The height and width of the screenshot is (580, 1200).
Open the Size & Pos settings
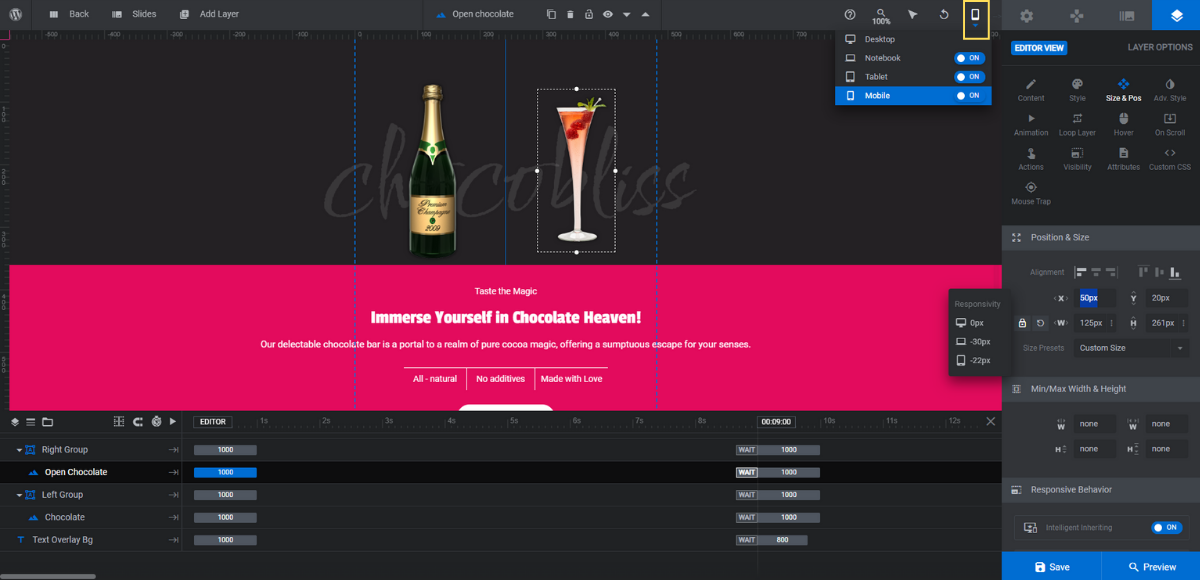(x=1123, y=90)
